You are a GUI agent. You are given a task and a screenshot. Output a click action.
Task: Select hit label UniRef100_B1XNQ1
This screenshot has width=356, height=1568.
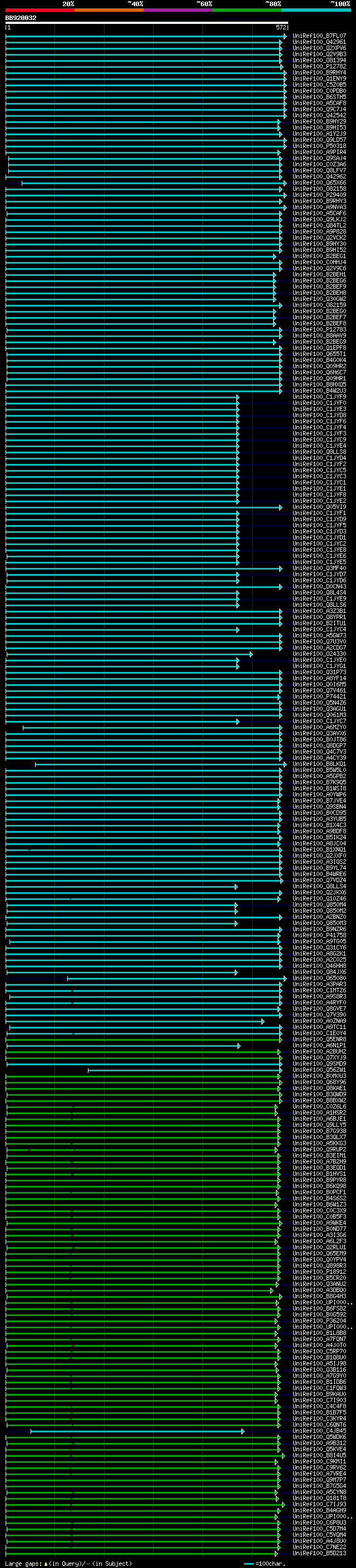319,850
